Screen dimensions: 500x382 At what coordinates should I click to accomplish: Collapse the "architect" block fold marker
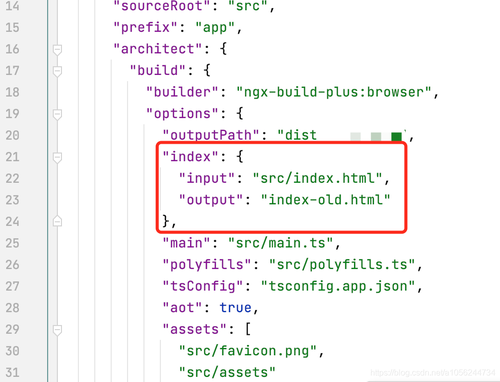(57, 50)
